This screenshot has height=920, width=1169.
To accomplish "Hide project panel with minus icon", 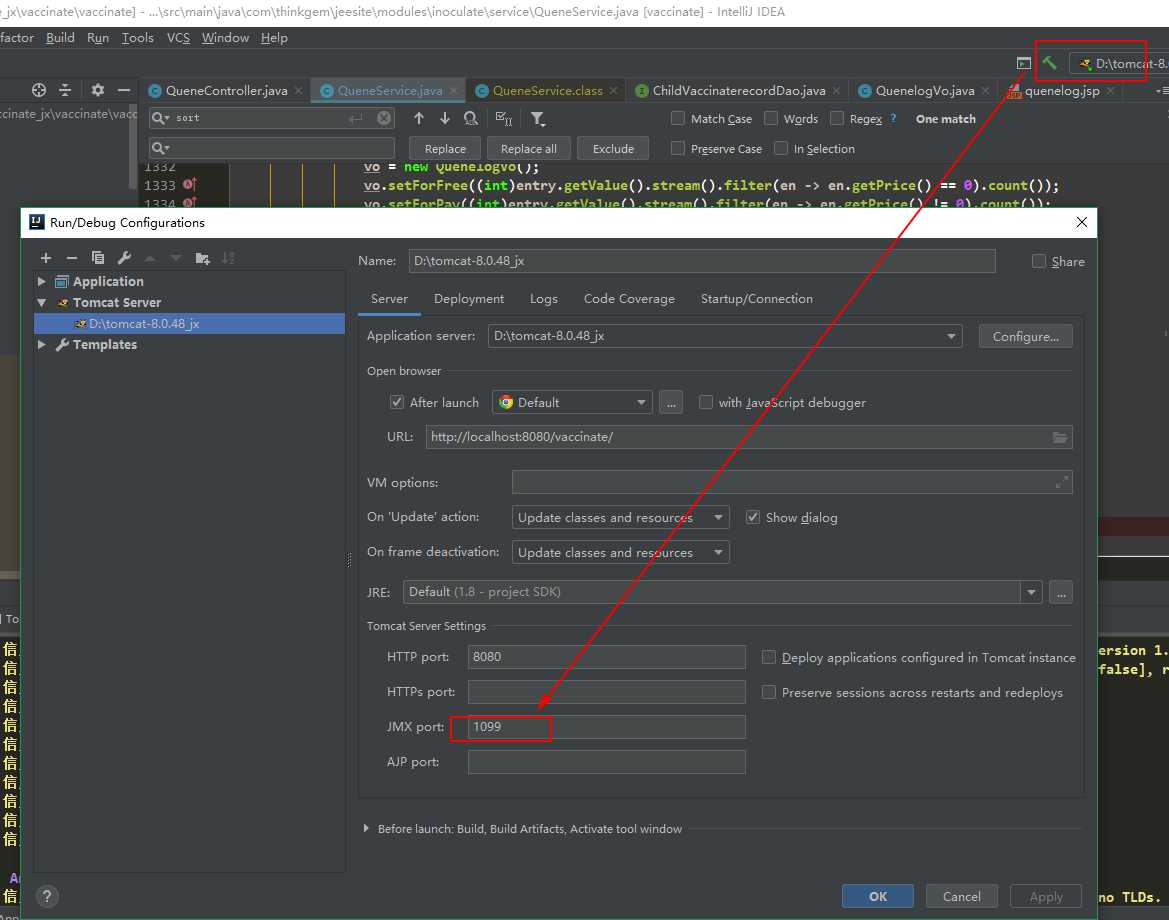I will pyautogui.click(x=124, y=90).
